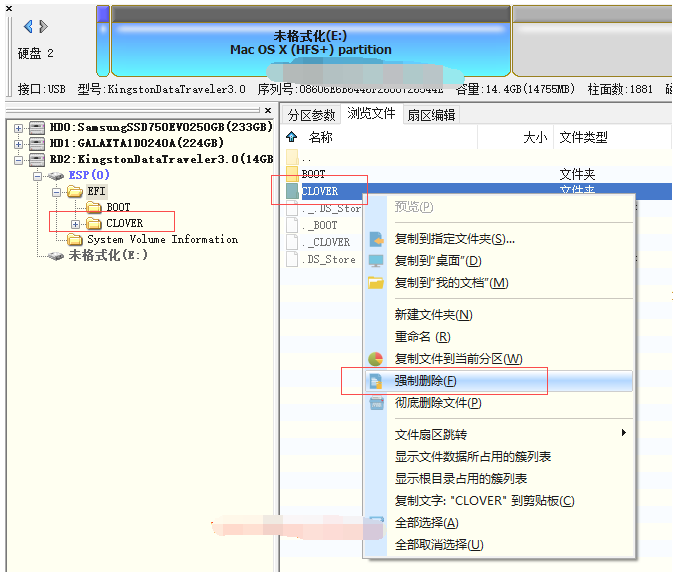Go to the next disk with right arrow
Image resolution: width=676 pixels, height=583 pixels.
[43, 27]
